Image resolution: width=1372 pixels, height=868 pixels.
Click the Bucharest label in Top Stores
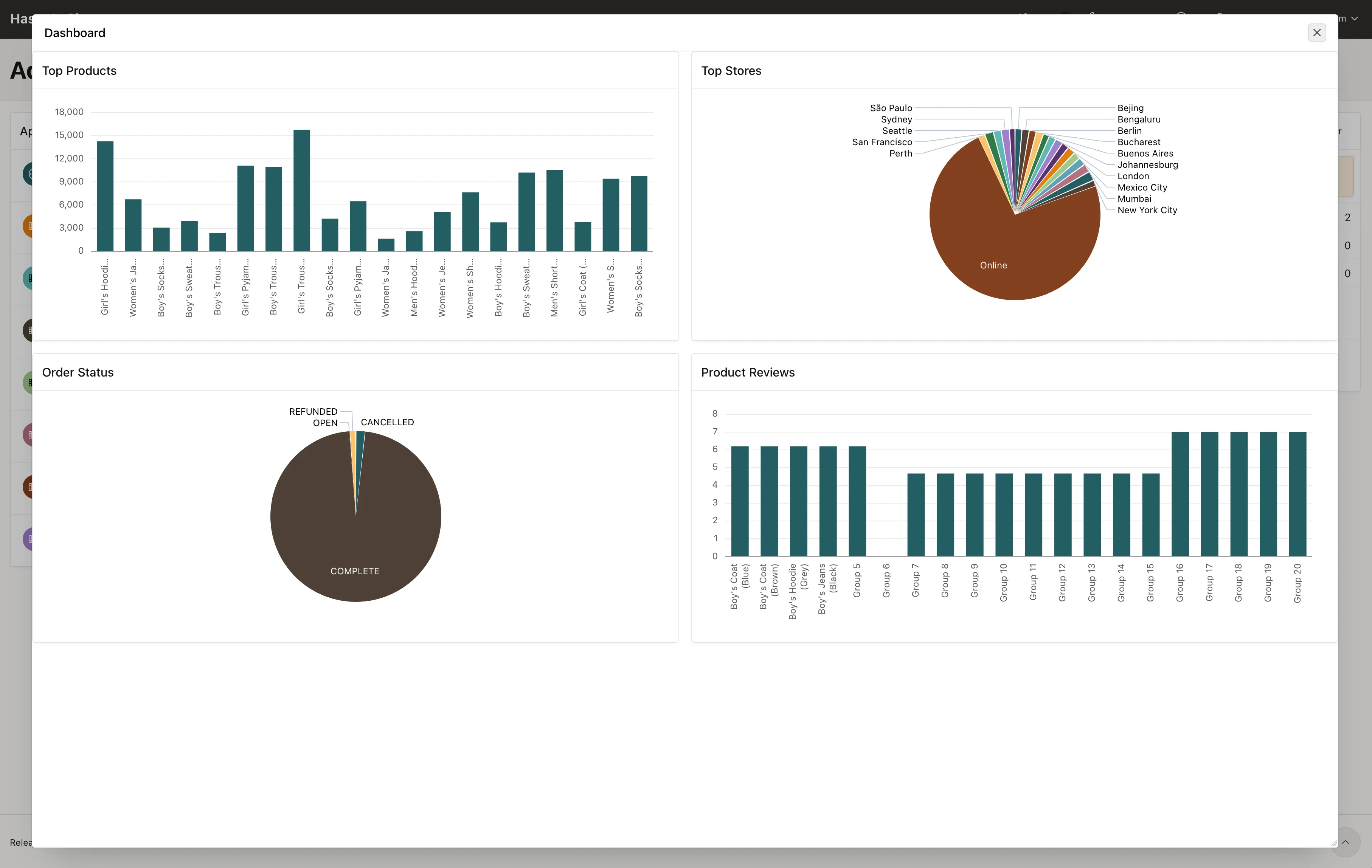[x=1139, y=142]
